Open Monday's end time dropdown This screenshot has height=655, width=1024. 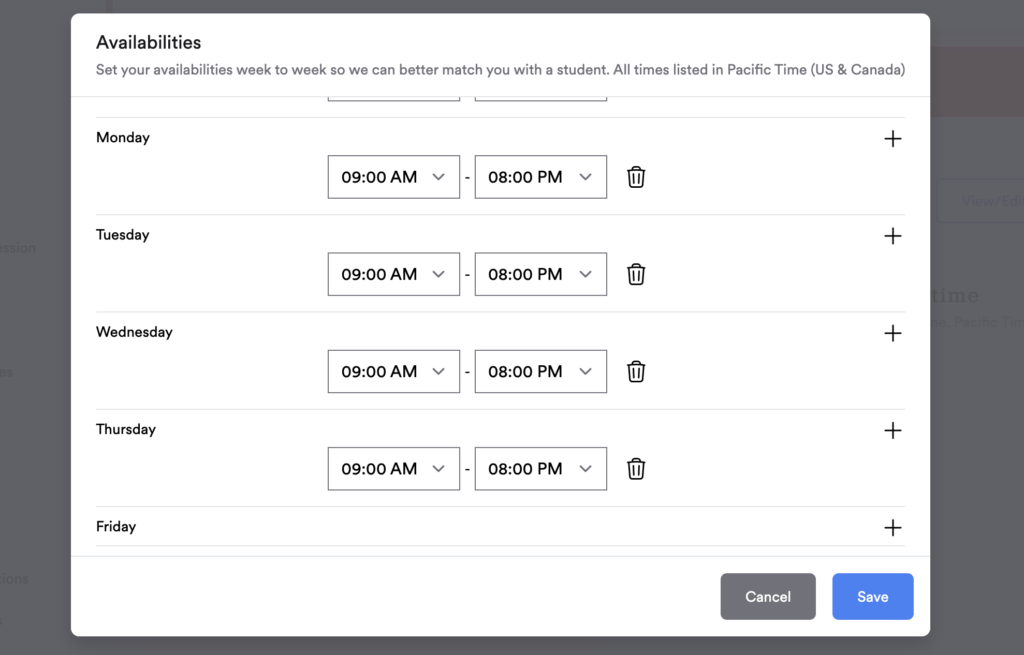click(540, 177)
